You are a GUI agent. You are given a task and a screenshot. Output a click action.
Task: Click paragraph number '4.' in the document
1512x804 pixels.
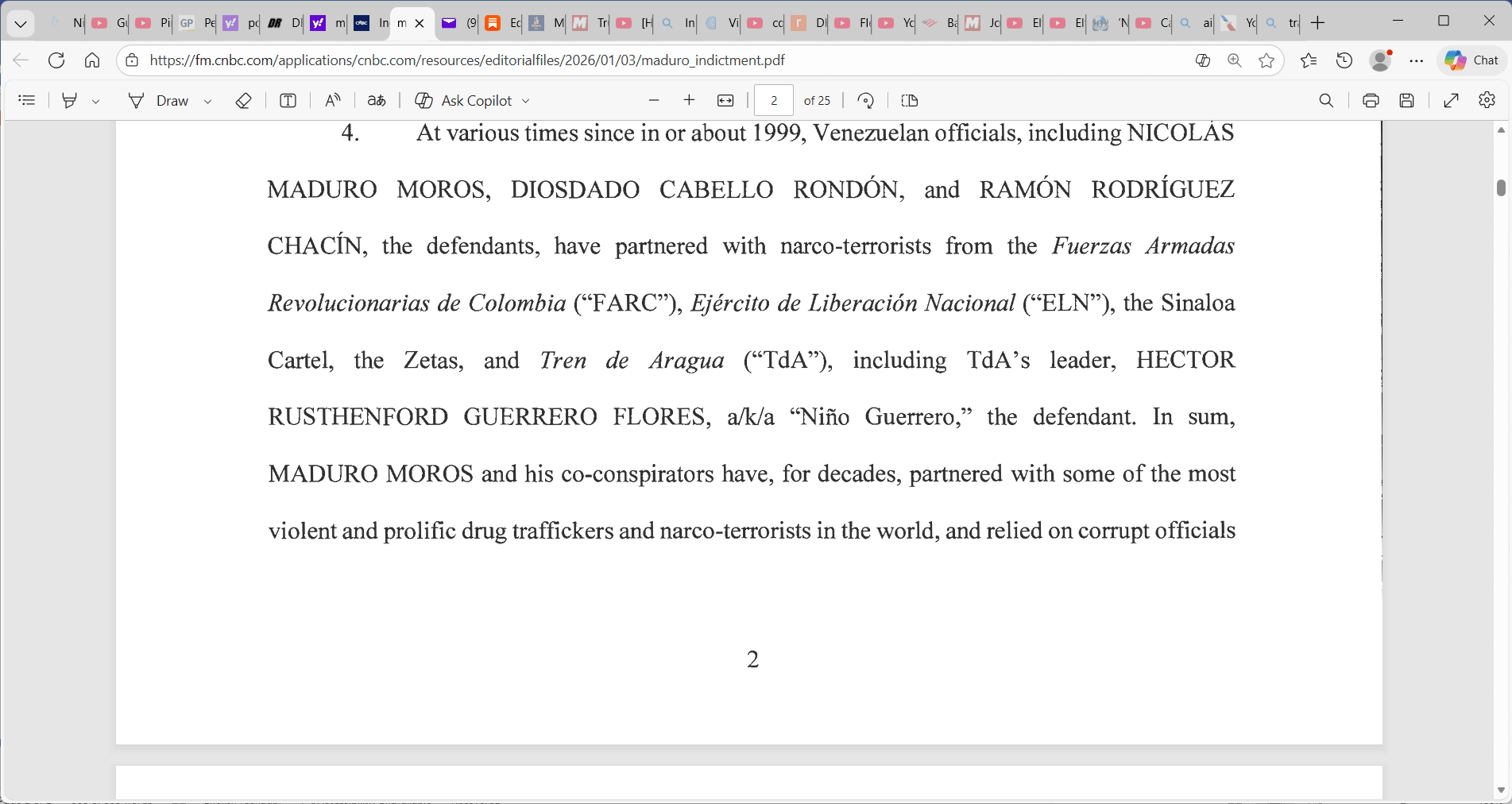click(350, 133)
